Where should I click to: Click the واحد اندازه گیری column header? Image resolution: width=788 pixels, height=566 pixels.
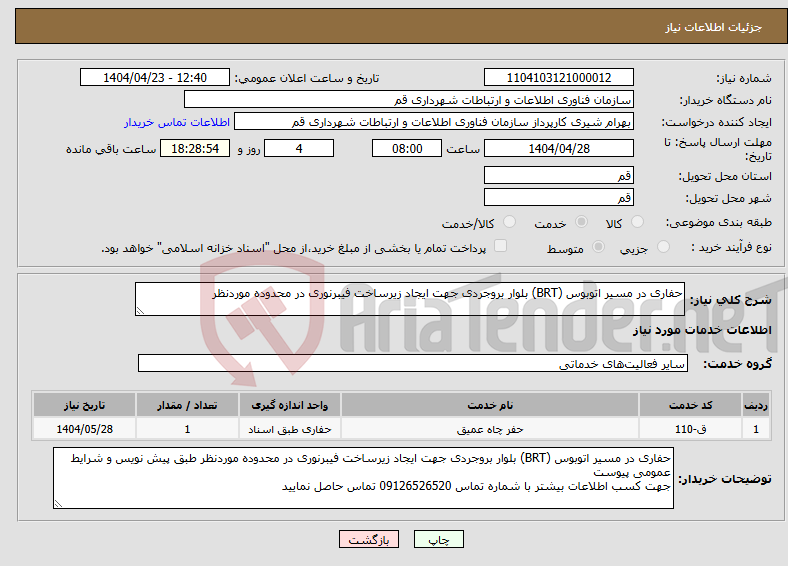[x=289, y=405]
